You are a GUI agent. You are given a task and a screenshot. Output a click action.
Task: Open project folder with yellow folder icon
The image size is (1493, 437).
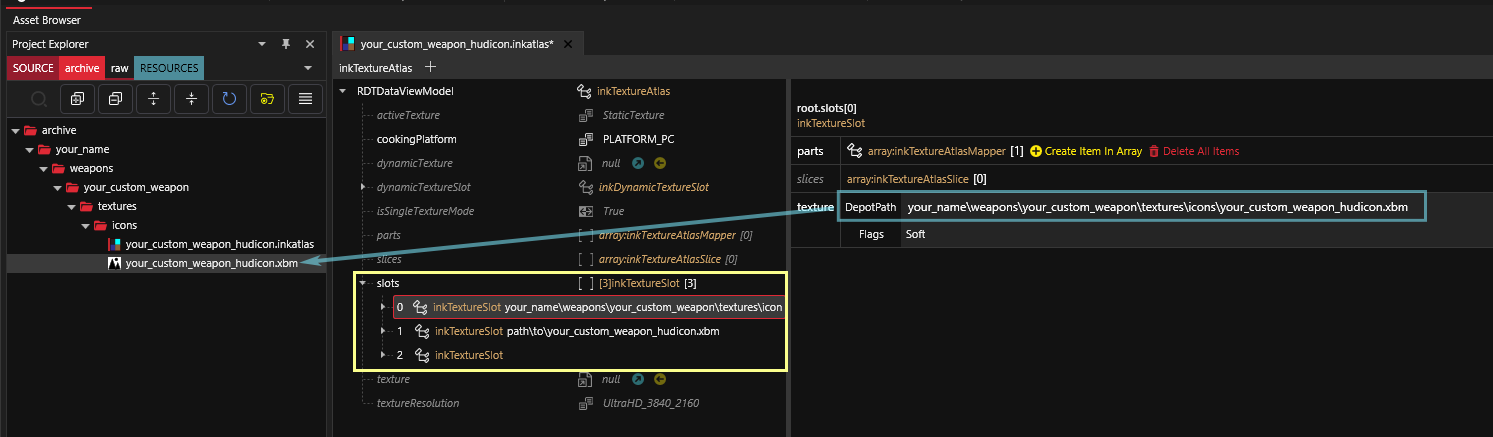267,99
